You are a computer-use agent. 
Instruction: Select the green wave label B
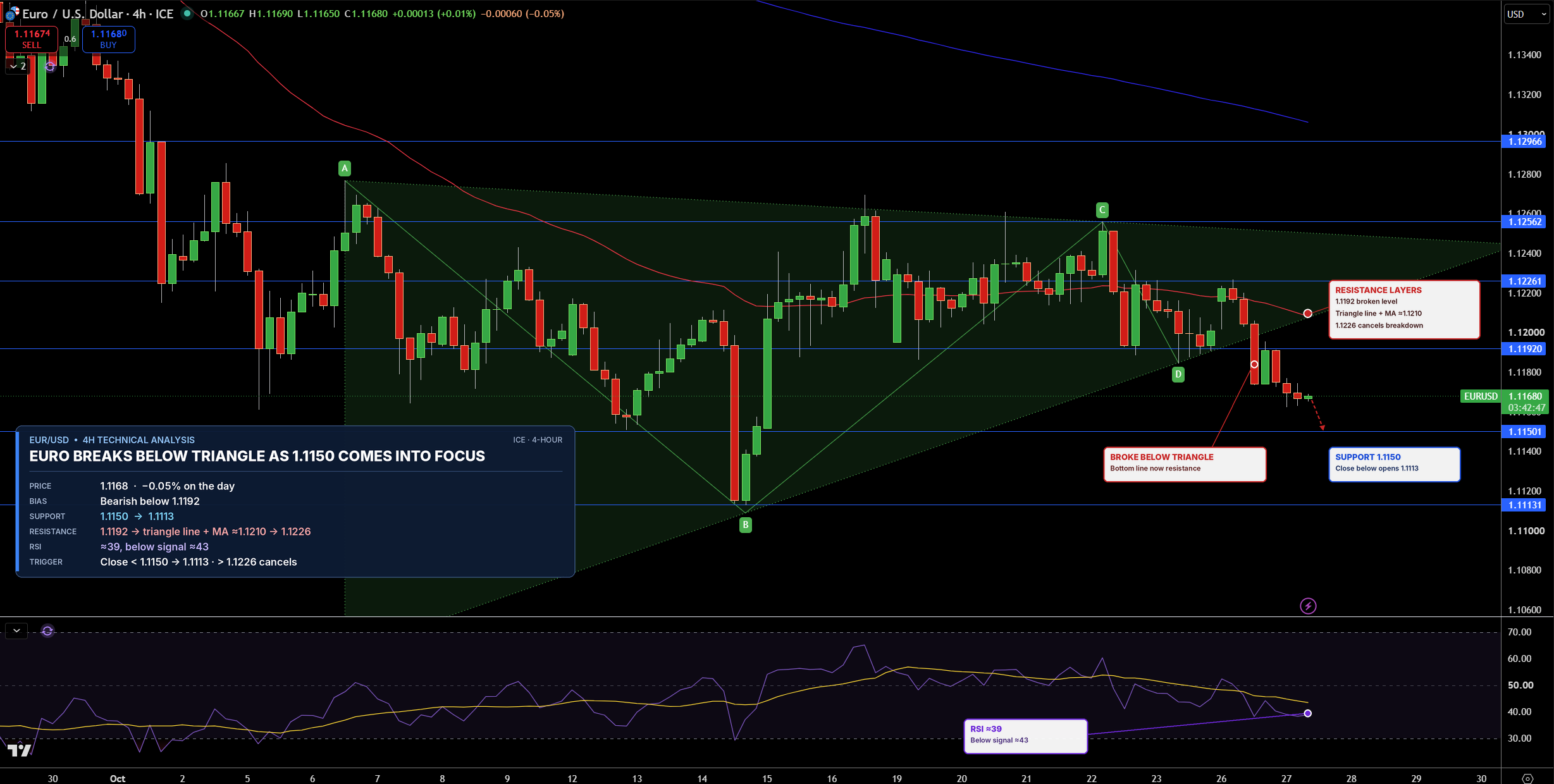(x=746, y=525)
